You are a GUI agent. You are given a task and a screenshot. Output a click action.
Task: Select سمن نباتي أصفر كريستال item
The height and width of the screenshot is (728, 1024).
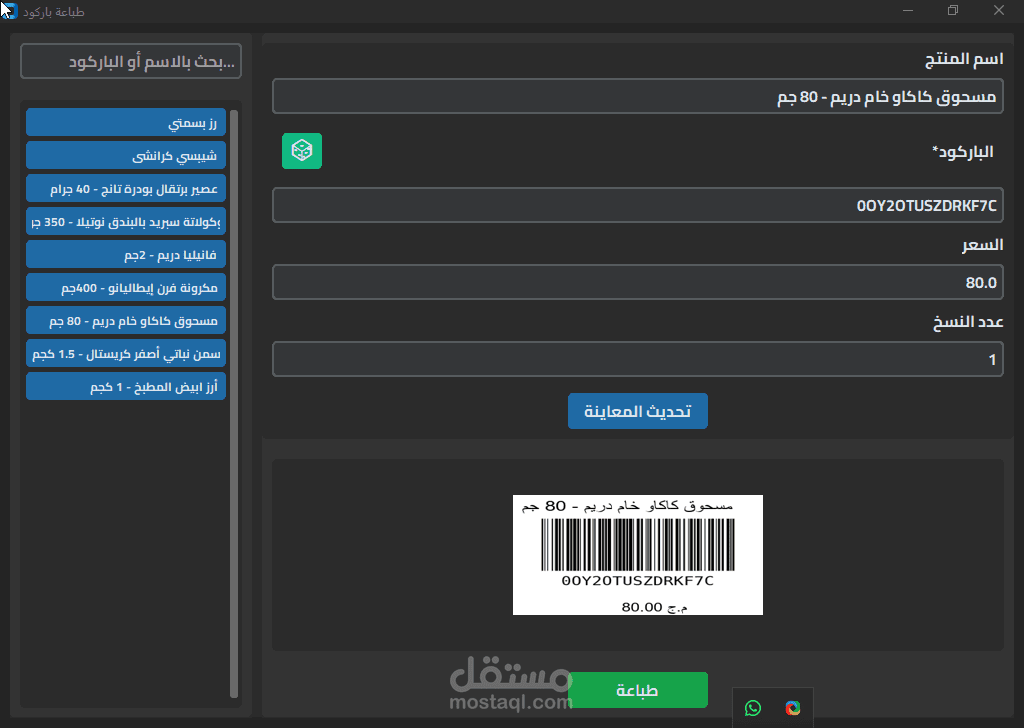126,353
